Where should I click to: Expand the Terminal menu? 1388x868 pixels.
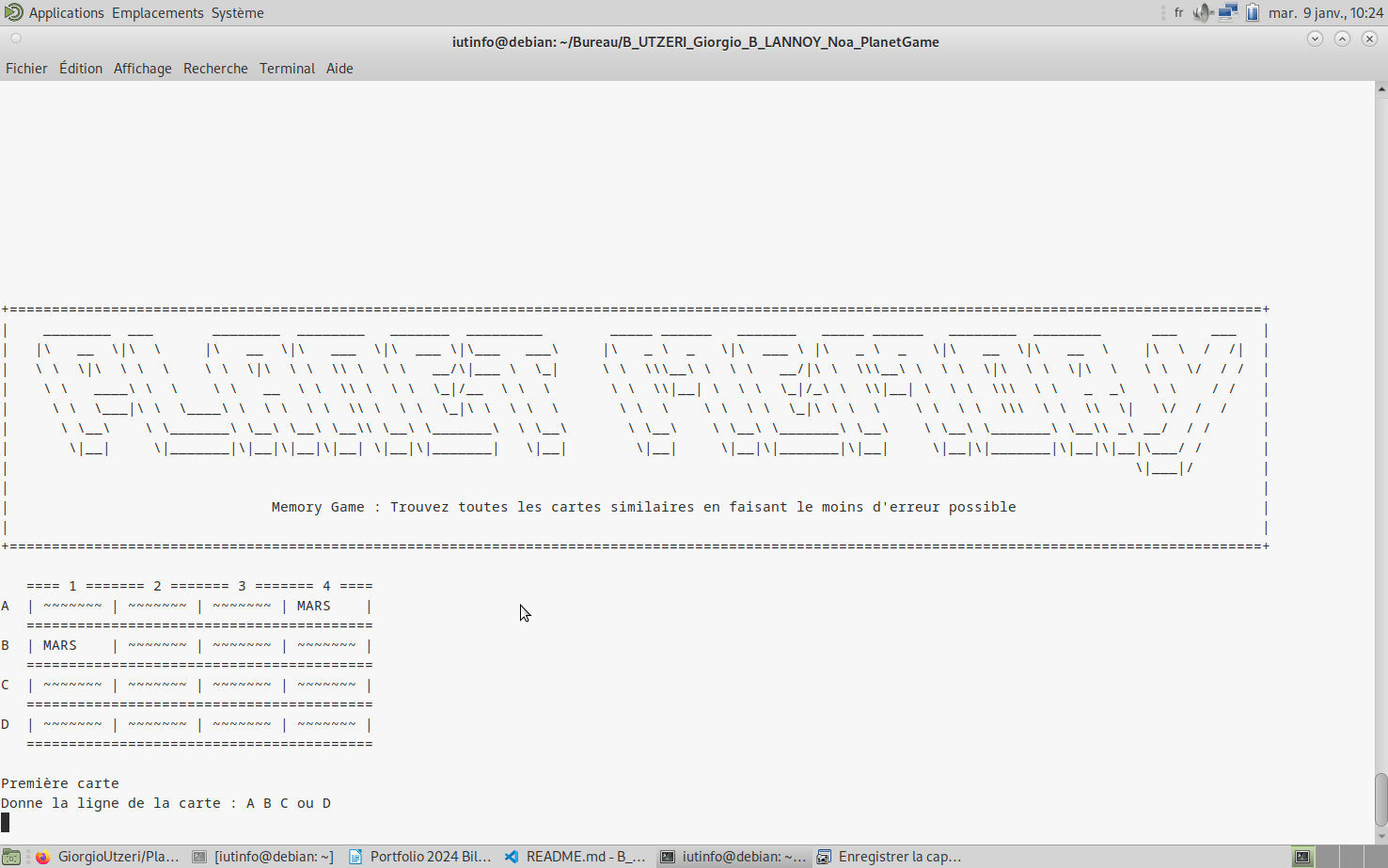click(287, 69)
